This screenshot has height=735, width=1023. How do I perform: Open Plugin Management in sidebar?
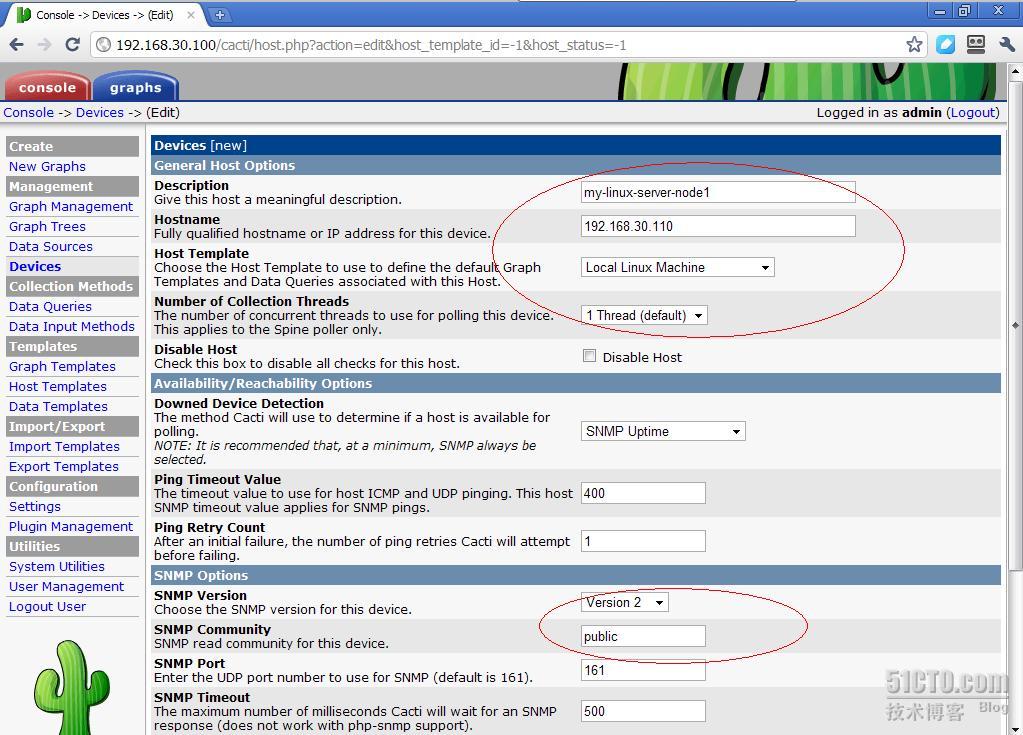[70, 526]
